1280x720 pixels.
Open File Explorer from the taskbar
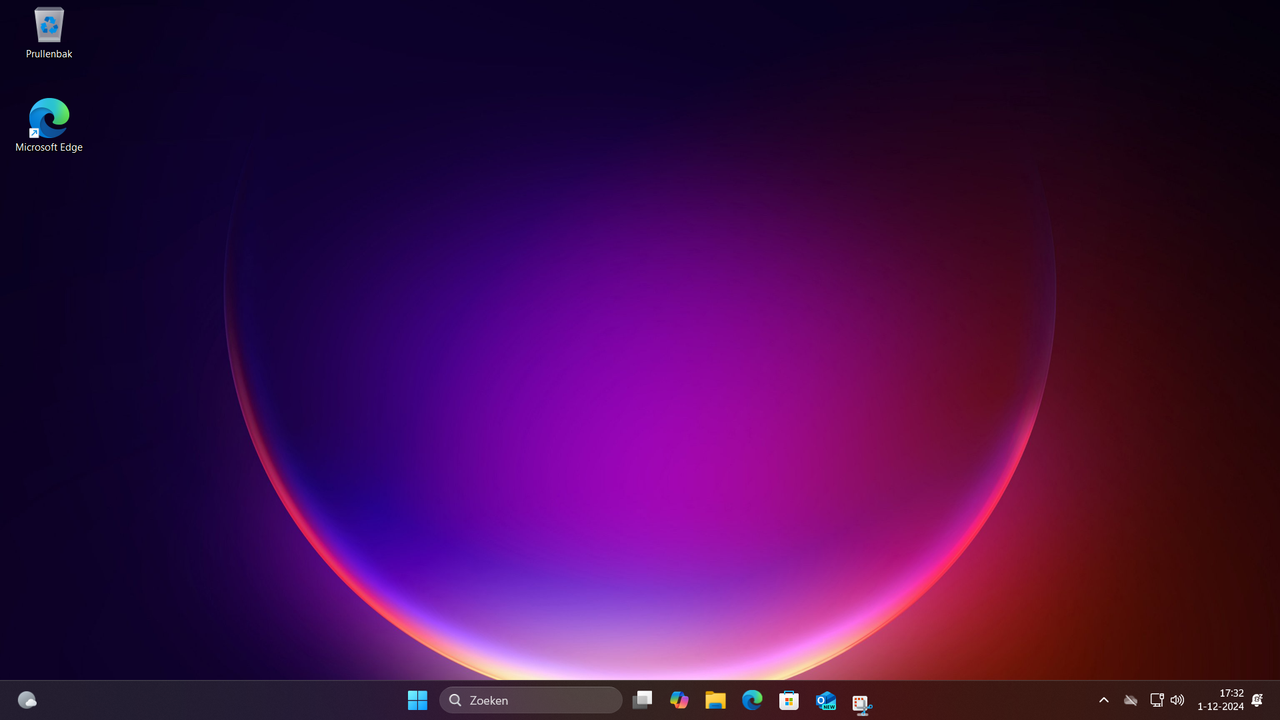click(x=715, y=700)
